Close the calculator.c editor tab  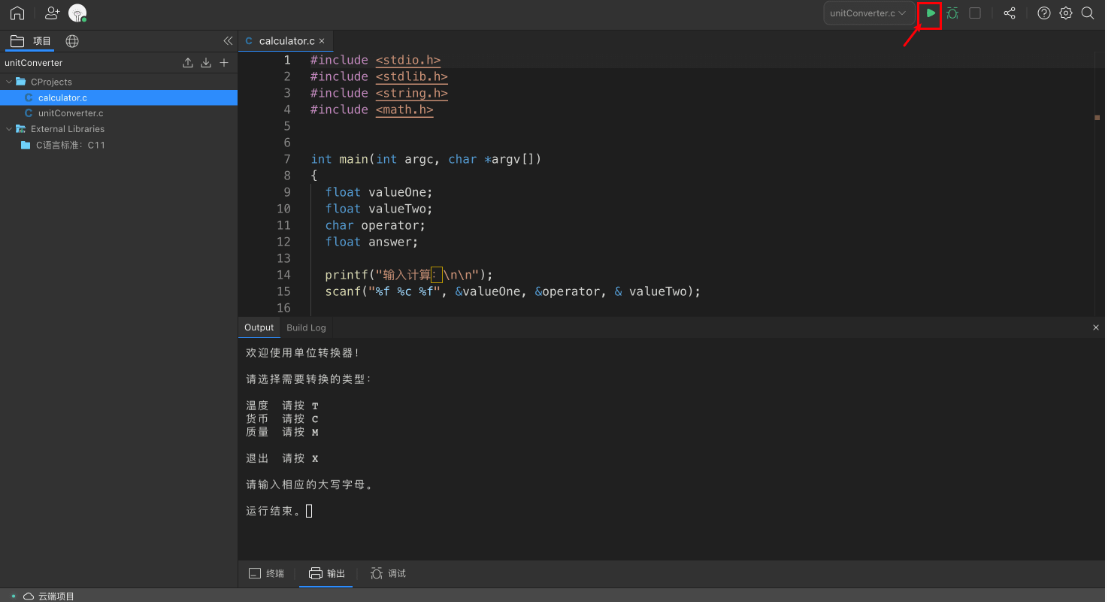pos(322,41)
